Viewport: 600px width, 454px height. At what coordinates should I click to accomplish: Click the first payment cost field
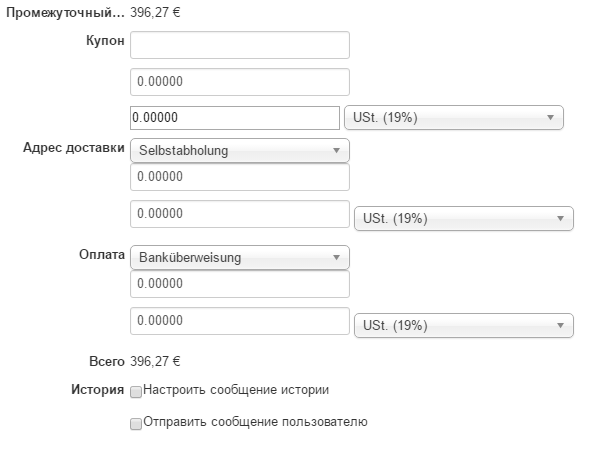[240, 285]
